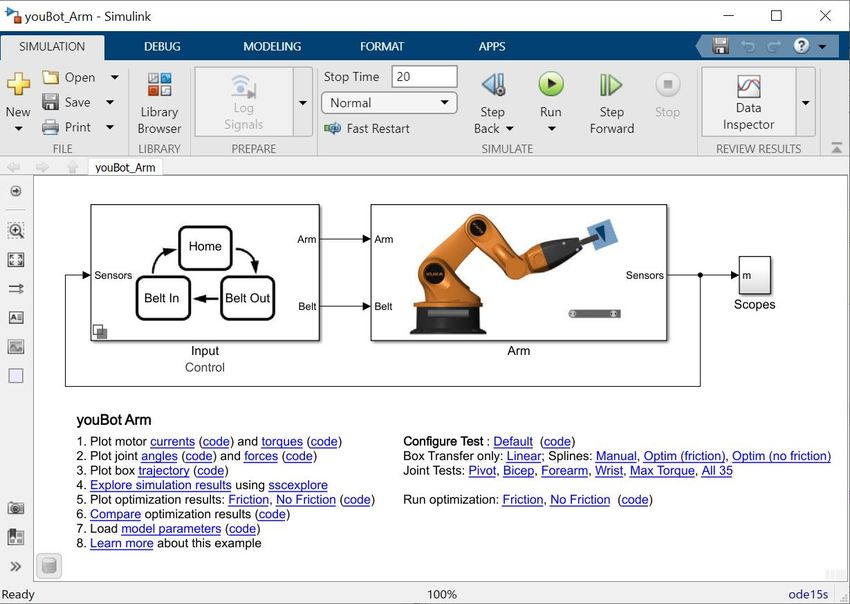The height and width of the screenshot is (604, 850).
Task: Click the ode15s solver in status bar
Action: (808, 594)
